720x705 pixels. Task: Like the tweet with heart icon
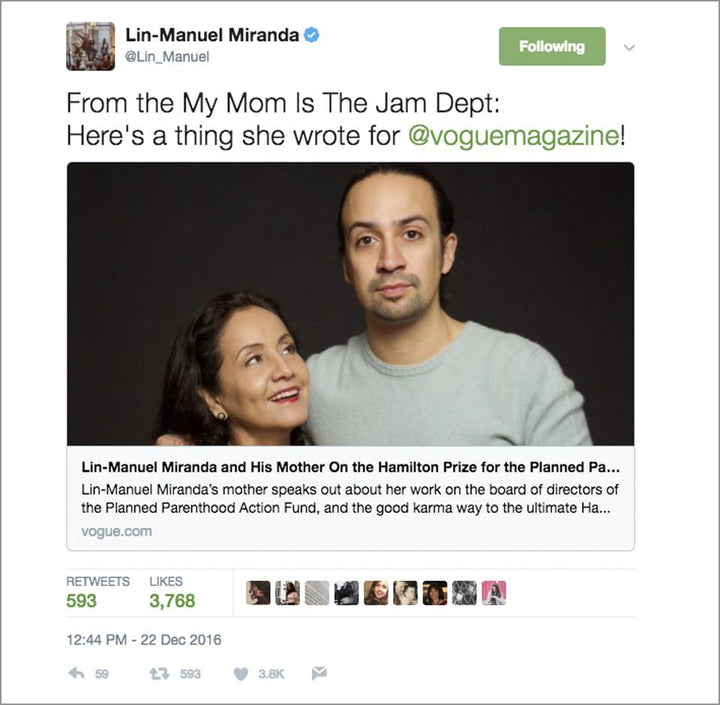(240, 674)
